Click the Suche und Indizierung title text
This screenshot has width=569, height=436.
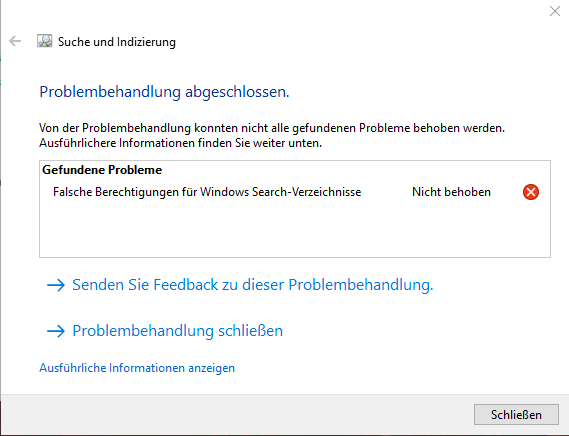click(116, 42)
